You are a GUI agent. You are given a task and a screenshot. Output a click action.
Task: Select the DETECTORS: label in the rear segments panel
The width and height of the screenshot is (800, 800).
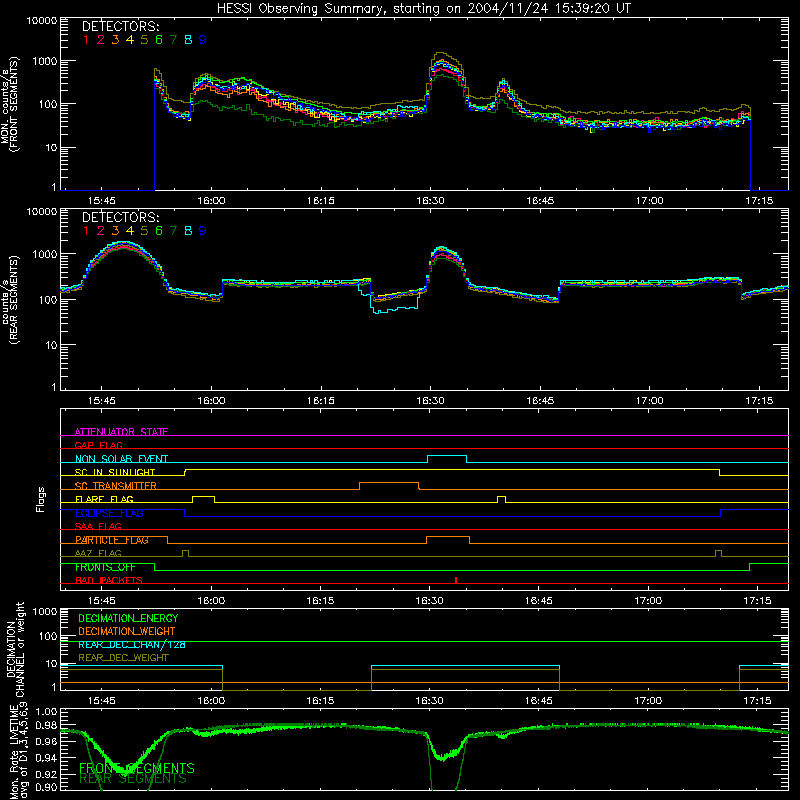[120, 217]
